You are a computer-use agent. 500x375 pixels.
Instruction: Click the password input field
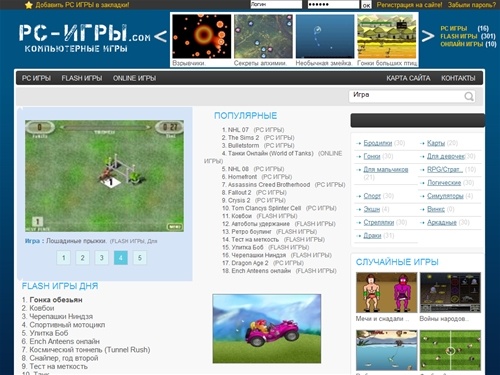click(x=333, y=5)
